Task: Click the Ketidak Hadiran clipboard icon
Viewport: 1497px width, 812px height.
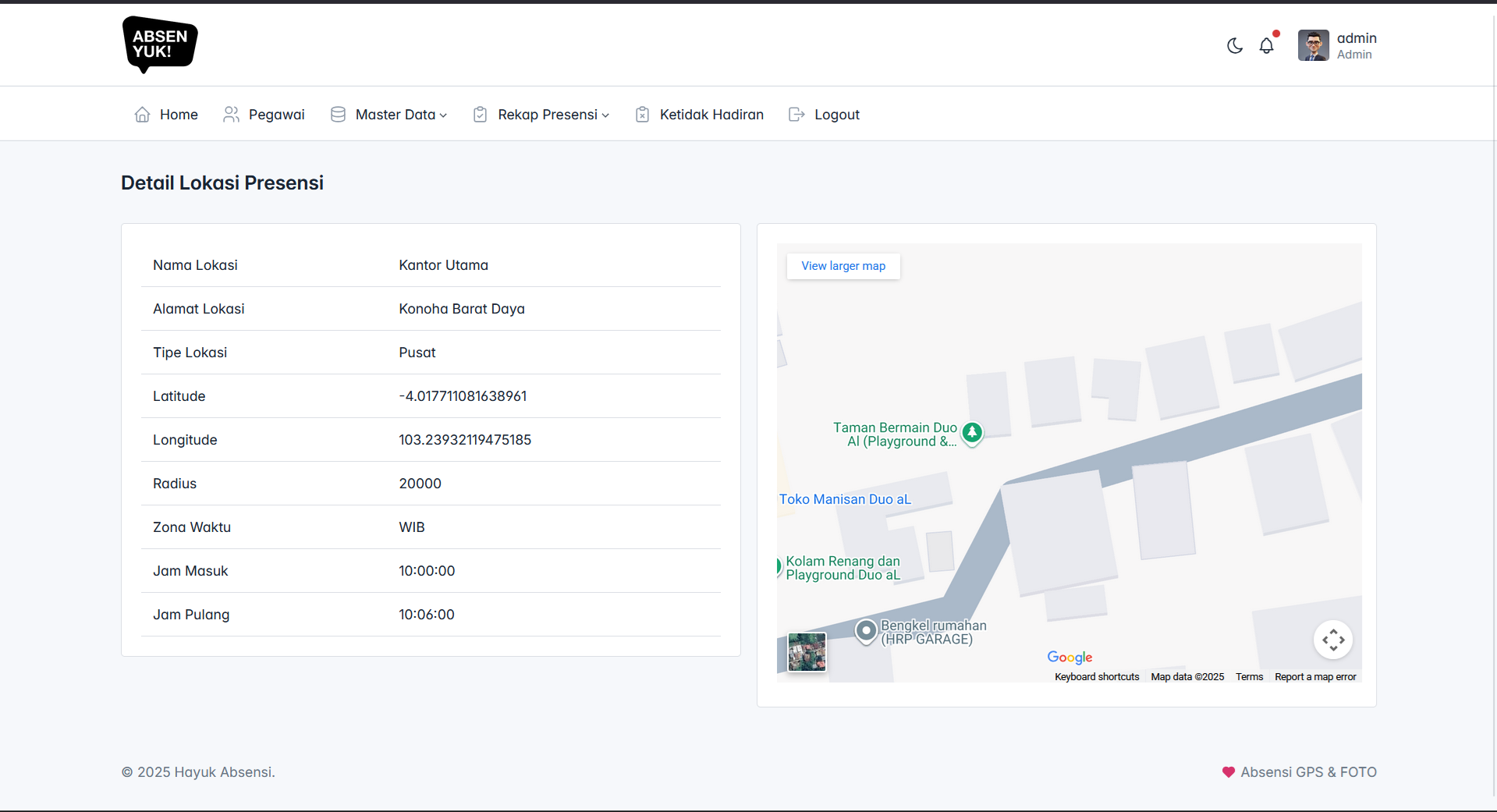Action: [x=642, y=115]
